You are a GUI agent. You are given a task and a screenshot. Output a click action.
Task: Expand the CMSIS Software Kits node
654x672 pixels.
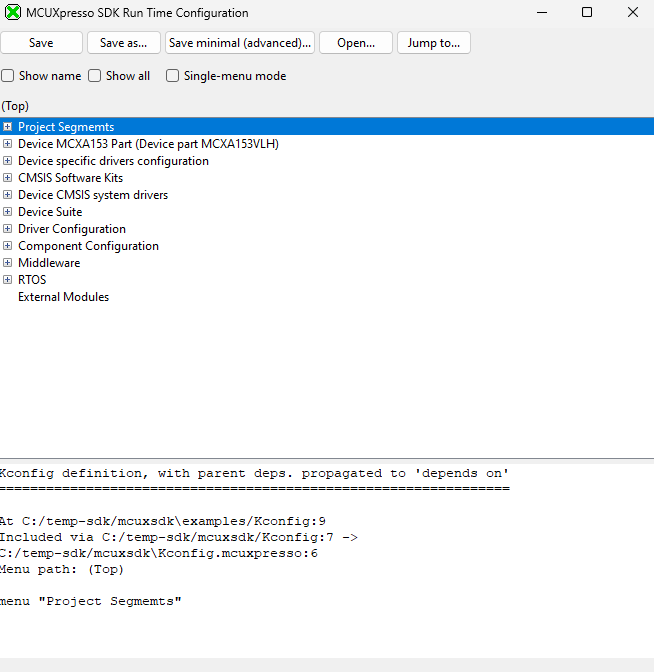pyautogui.click(x=7, y=177)
